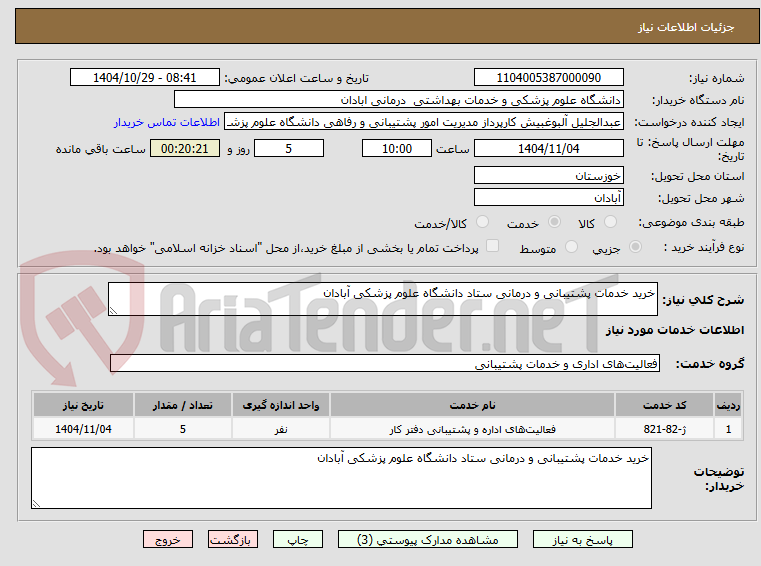Toggle the اسناد خزانه اسلامی payment checkbox
The height and width of the screenshot is (566, 761).
(492, 246)
